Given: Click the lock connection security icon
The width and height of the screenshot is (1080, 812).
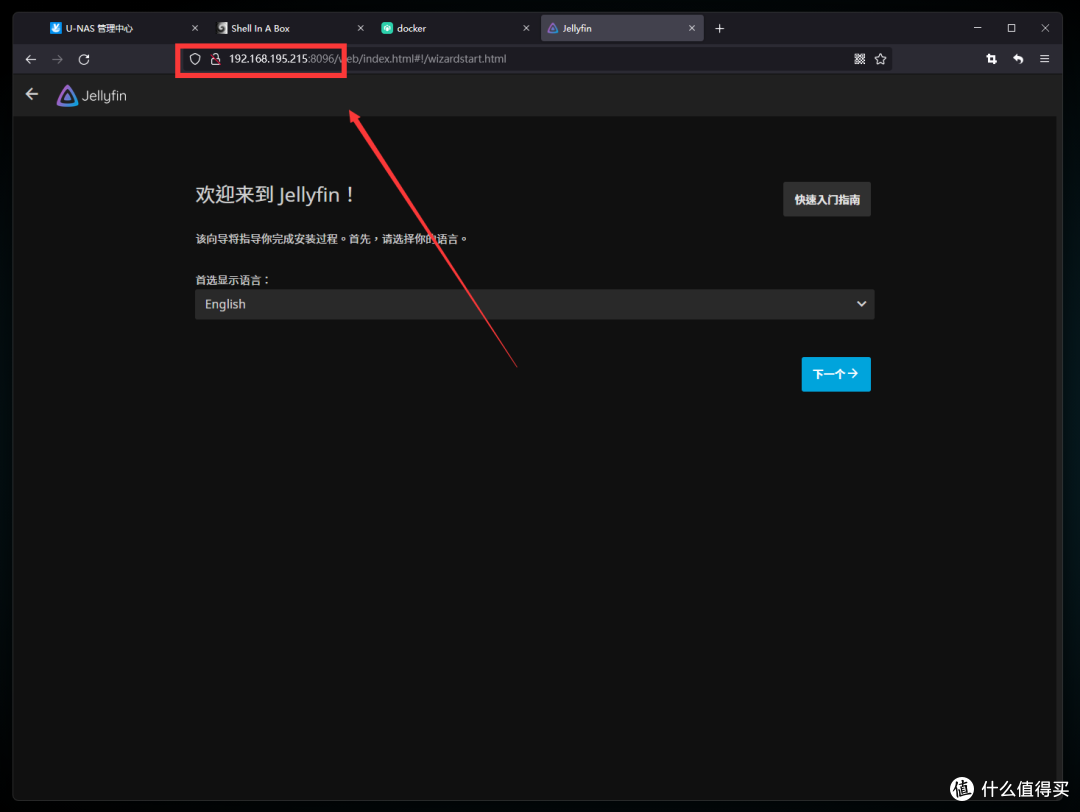Looking at the screenshot, I should pos(216,58).
